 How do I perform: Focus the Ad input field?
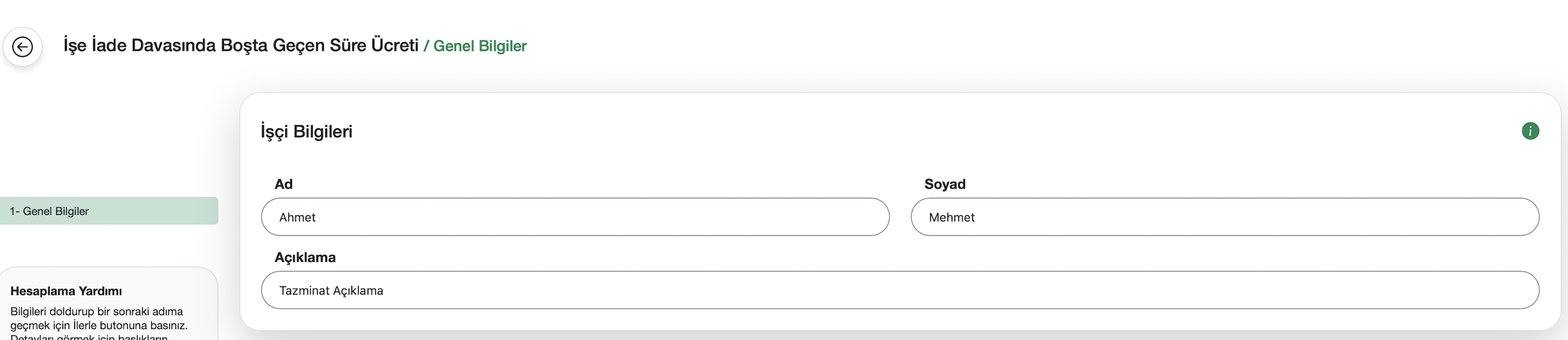pyautogui.click(x=575, y=217)
